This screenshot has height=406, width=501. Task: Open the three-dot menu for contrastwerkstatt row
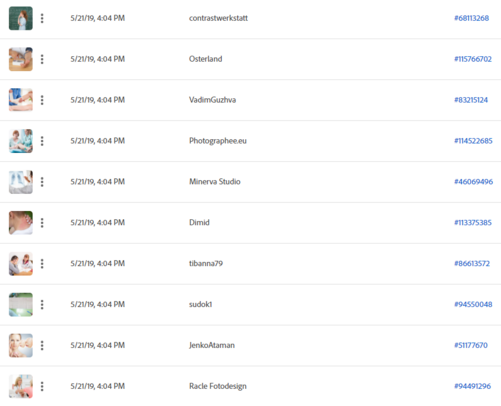point(42,18)
